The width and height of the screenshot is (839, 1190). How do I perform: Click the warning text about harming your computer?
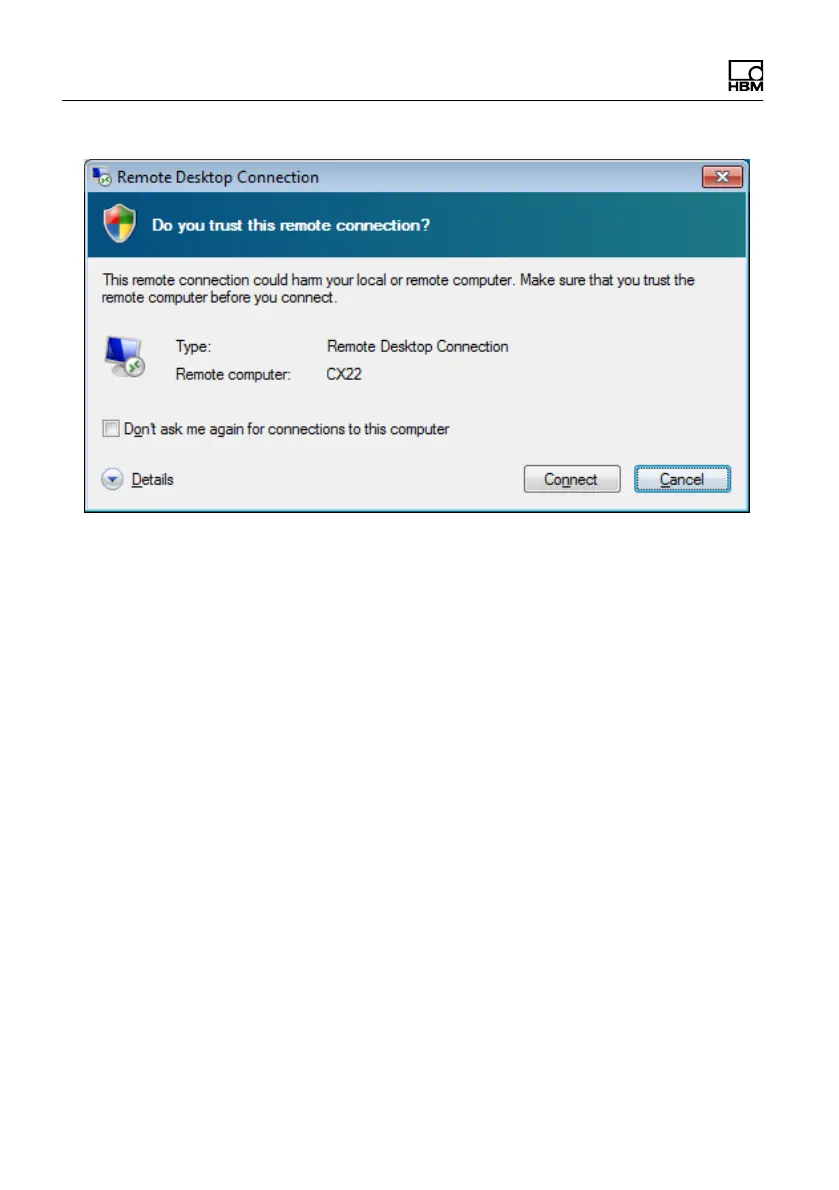click(398, 288)
